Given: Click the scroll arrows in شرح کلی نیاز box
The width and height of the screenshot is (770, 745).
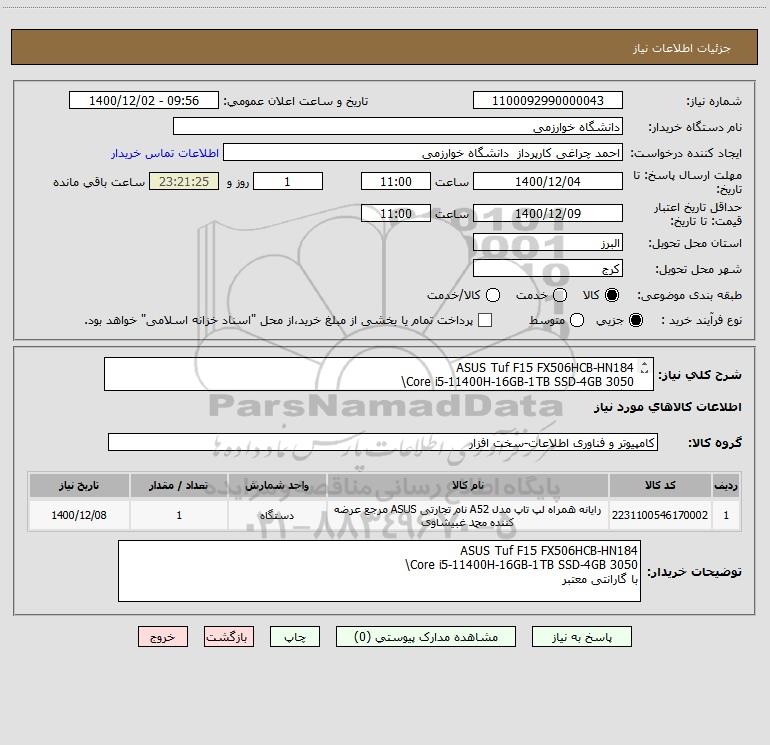Looking at the screenshot, I should coord(644,367).
